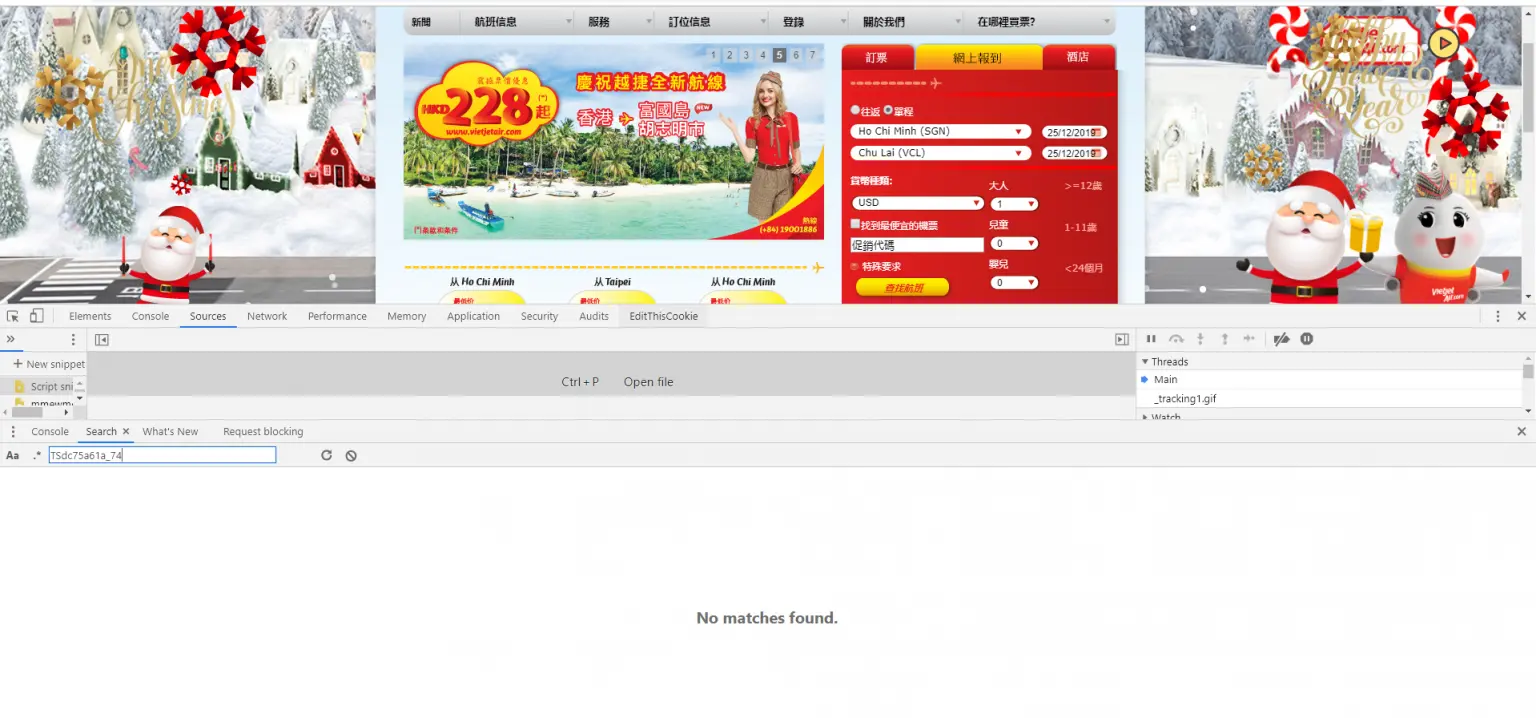Toggle the device toolbar icon

pyautogui.click(x=36, y=316)
